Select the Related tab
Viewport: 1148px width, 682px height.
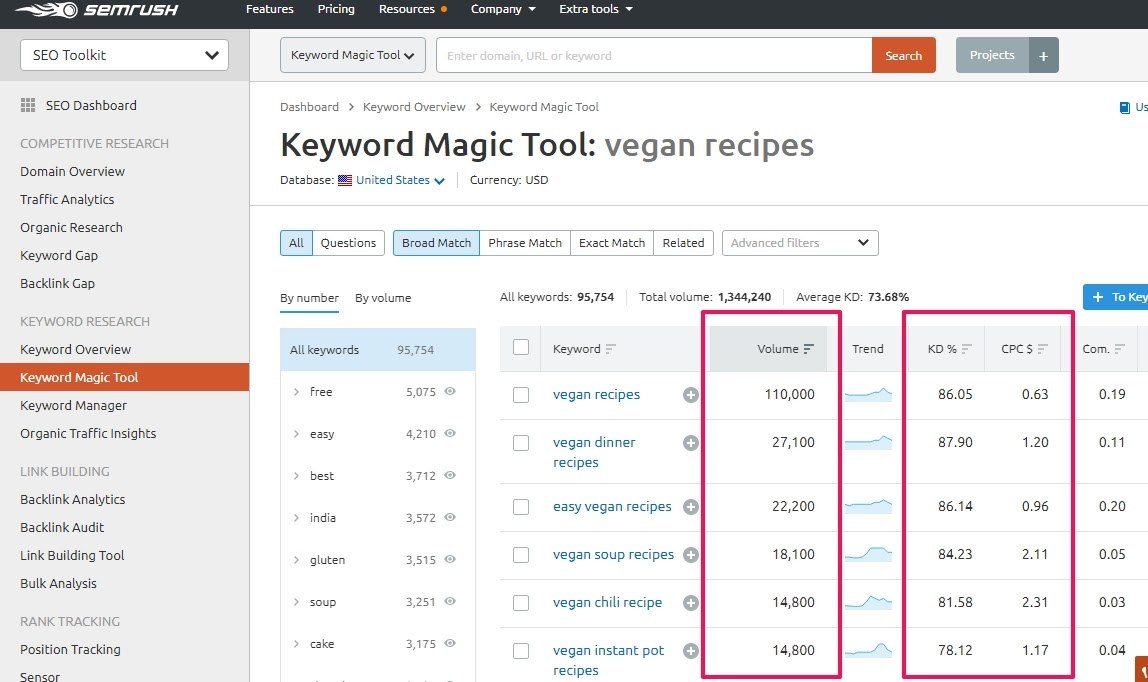point(683,243)
